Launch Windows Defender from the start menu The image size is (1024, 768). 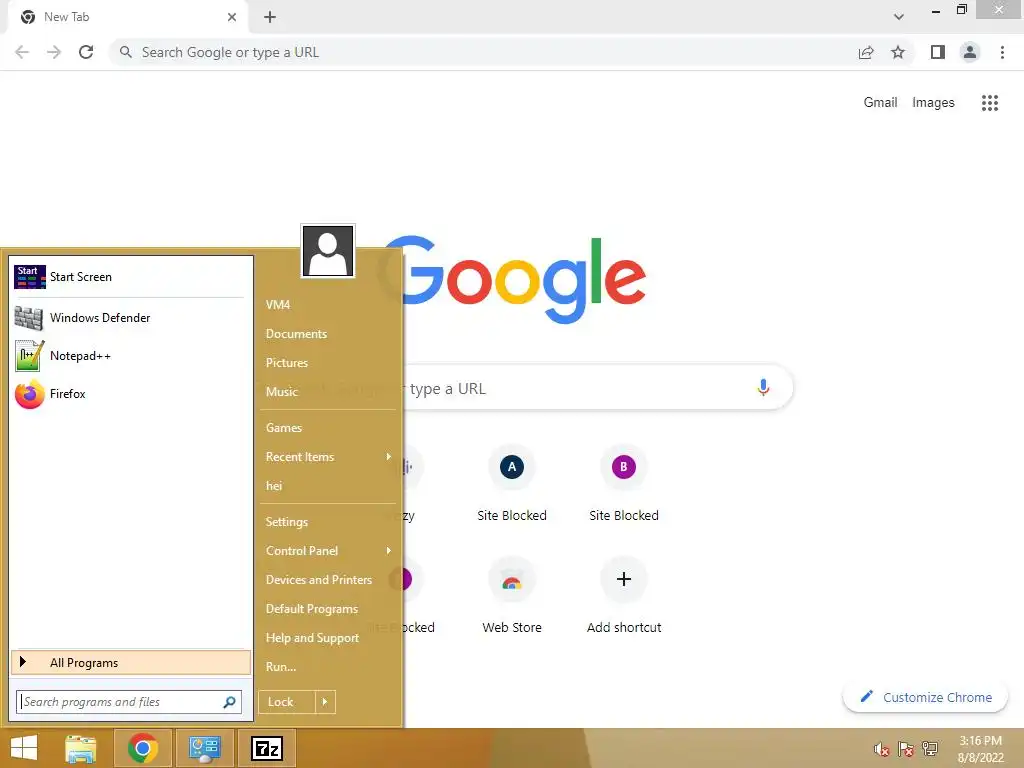click(131, 317)
